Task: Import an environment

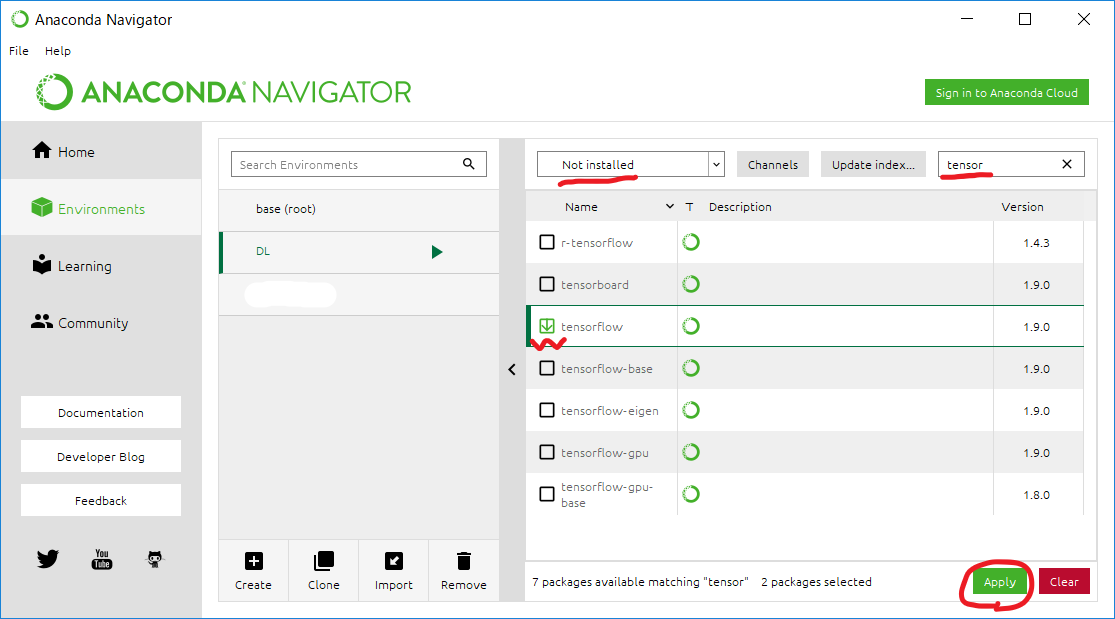Action: coord(393,570)
